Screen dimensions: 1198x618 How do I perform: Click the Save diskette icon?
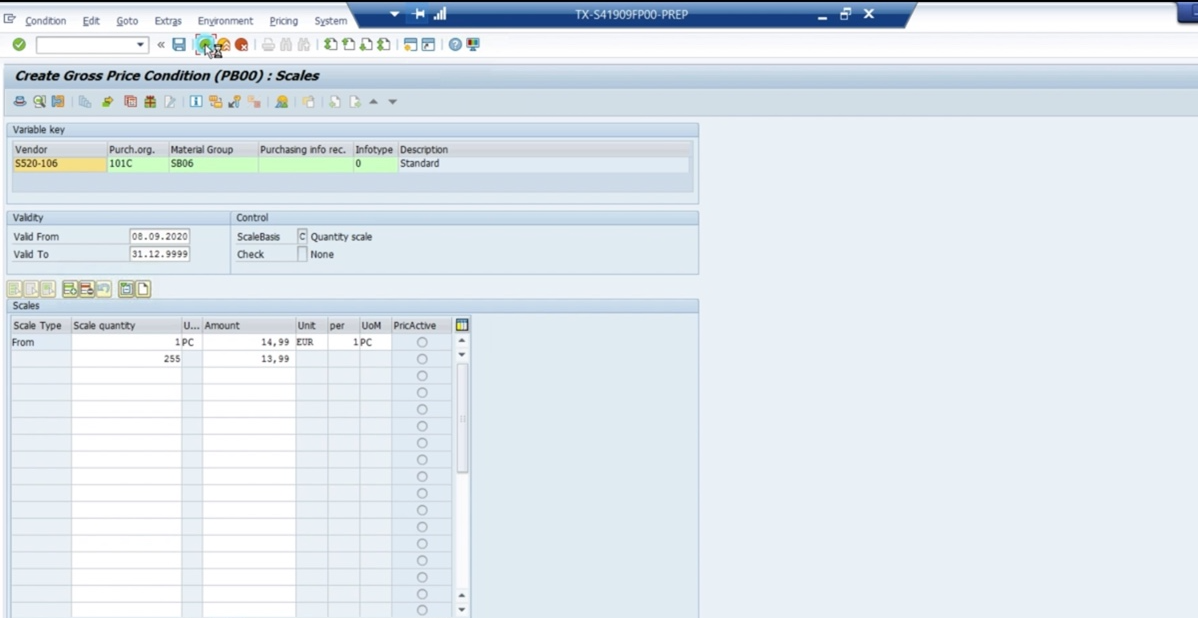pos(179,45)
